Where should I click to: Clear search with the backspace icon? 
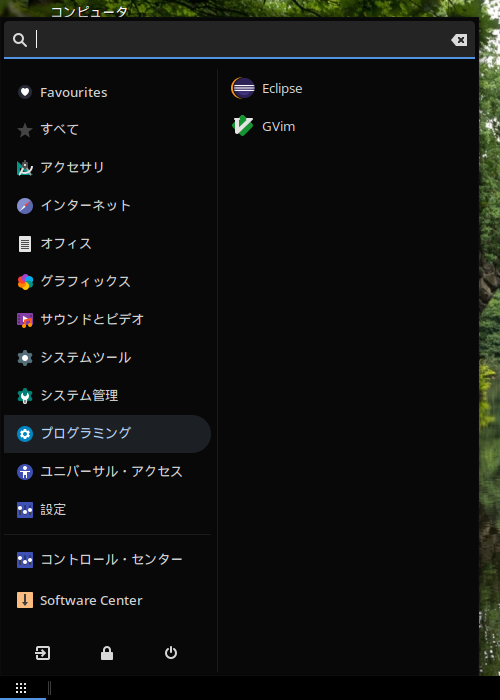[459, 40]
